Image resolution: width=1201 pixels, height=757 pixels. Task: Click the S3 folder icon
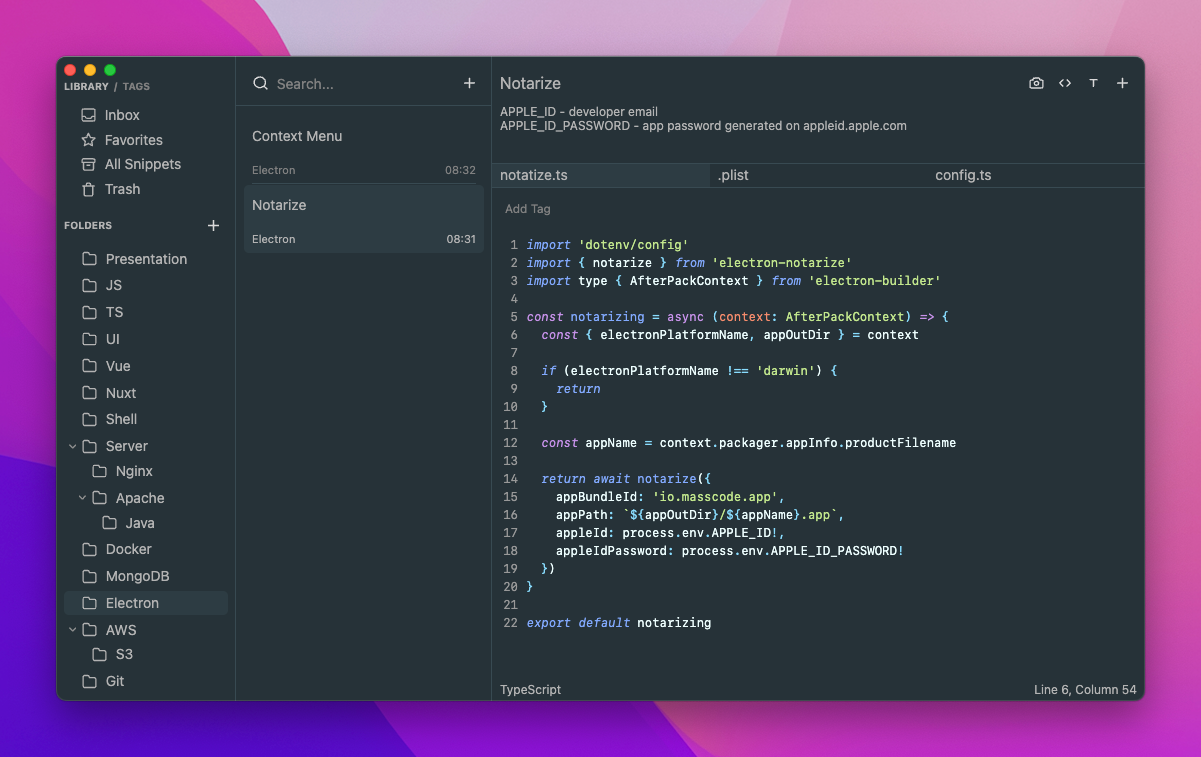[x=100, y=654]
